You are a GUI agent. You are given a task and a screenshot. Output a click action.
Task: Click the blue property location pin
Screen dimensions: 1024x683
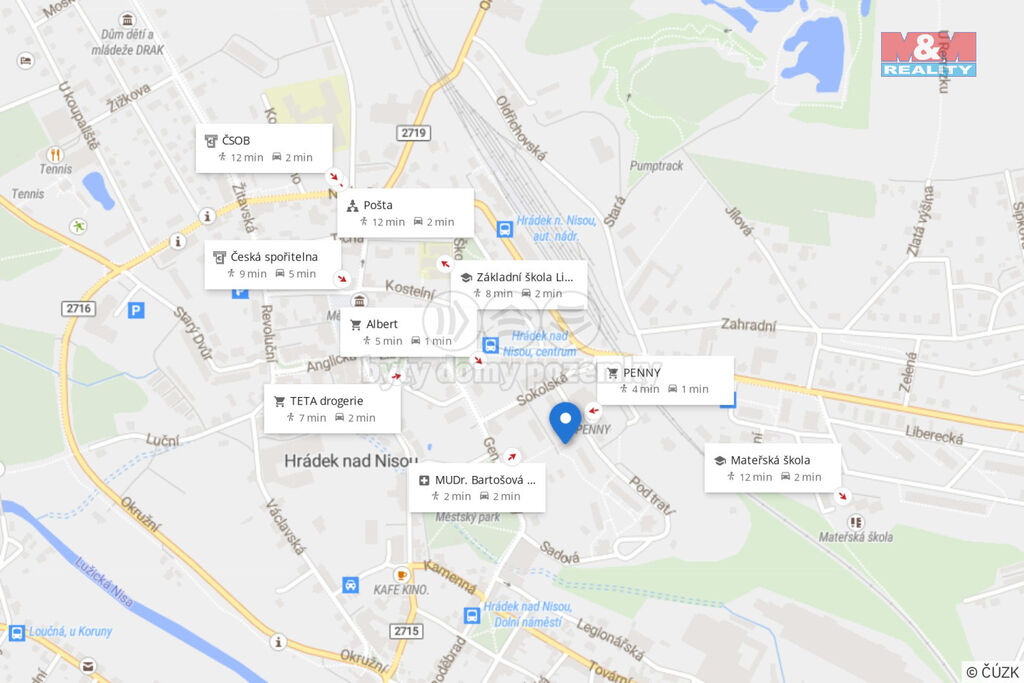[566, 422]
